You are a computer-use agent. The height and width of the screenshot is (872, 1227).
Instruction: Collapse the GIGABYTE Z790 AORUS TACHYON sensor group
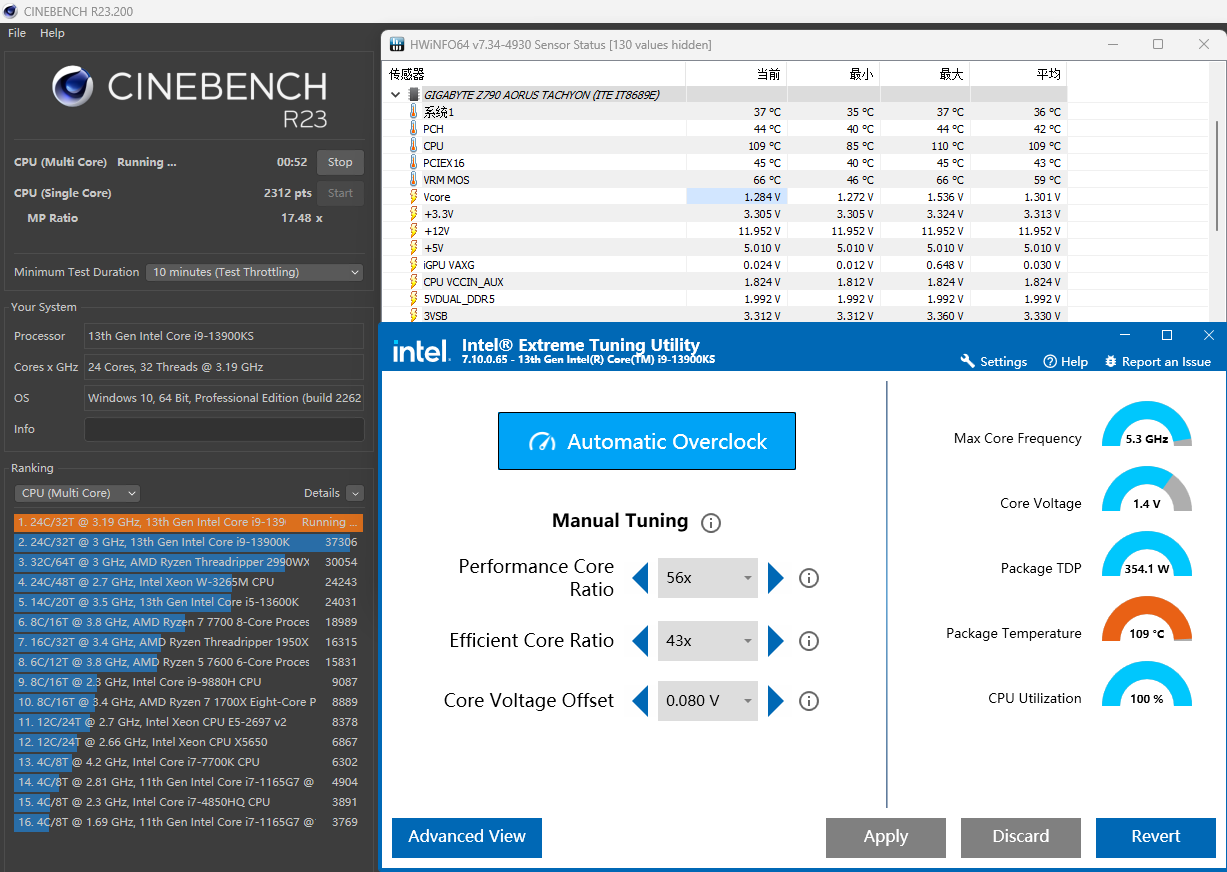[396, 95]
